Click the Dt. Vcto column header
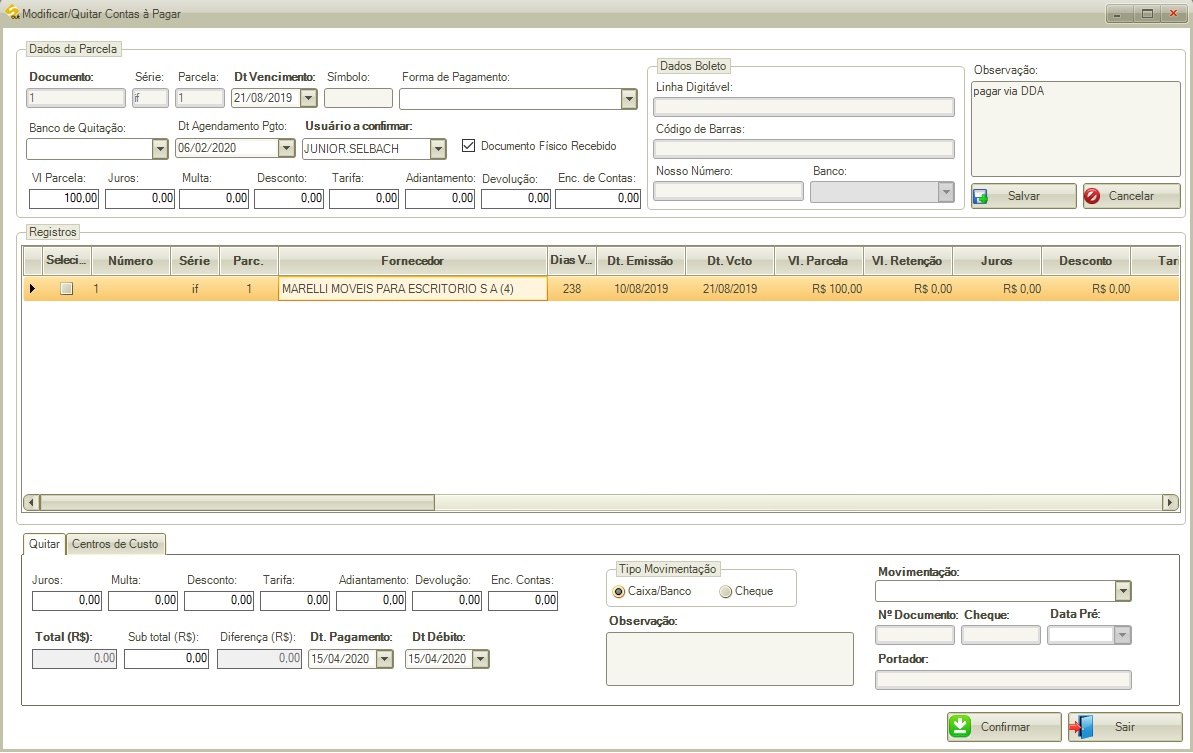The height and width of the screenshot is (753, 1193). pyautogui.click(x=730, y=260)
